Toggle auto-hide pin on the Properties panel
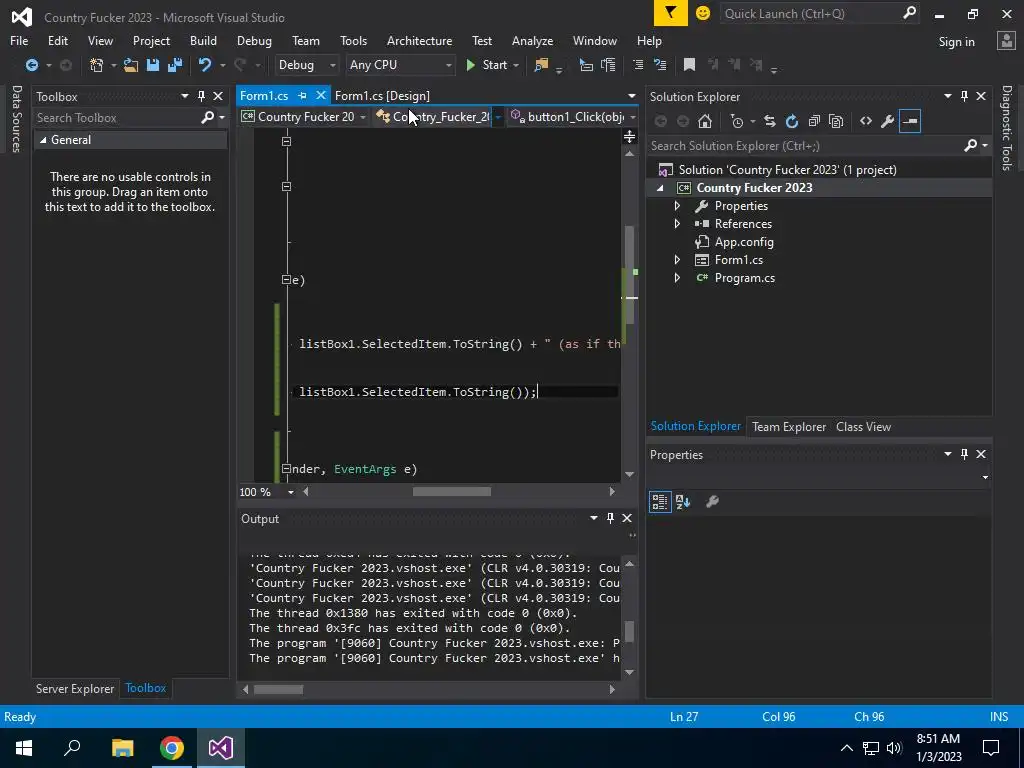Screen dimensions: 1024x768 tap(964, 454)
